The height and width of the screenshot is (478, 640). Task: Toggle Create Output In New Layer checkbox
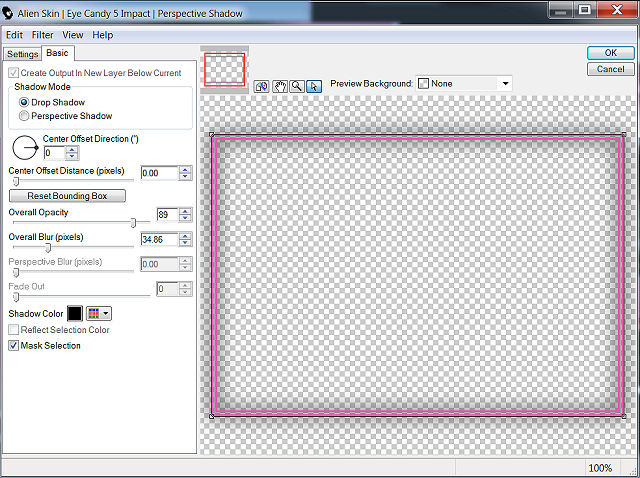click(x=13, y=73)
